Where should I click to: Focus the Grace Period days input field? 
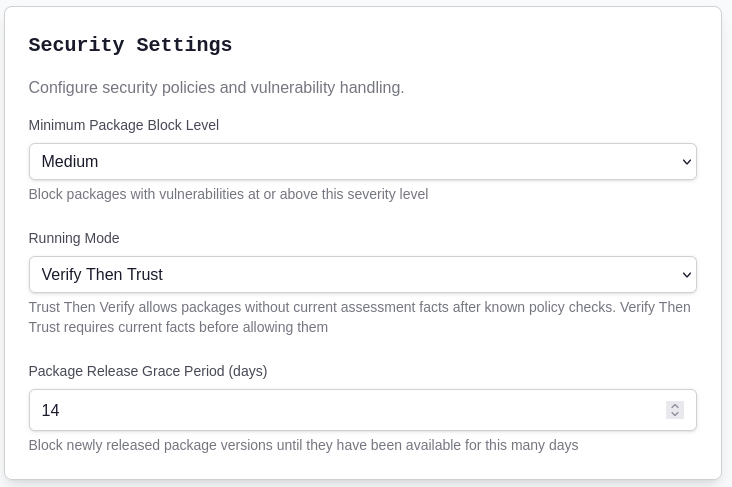click(363, 410)
